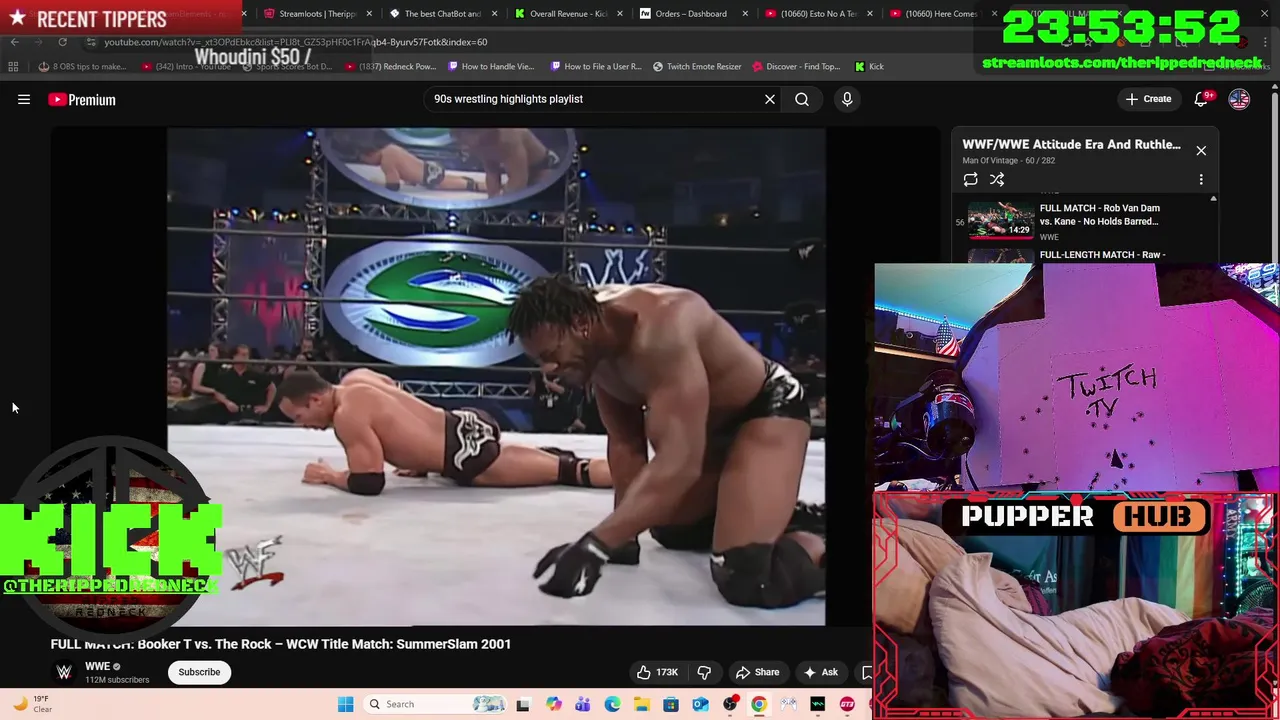
Task: Click the Windows taskbar search box
Action: (435, 704)
